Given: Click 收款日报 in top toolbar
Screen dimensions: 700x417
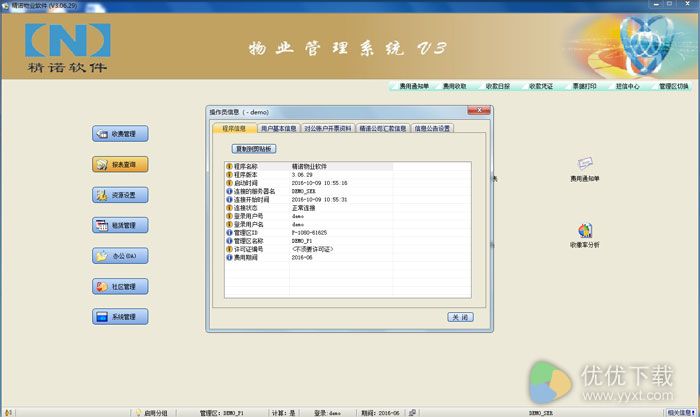Looking at the screenshot, I should [498, 86].
